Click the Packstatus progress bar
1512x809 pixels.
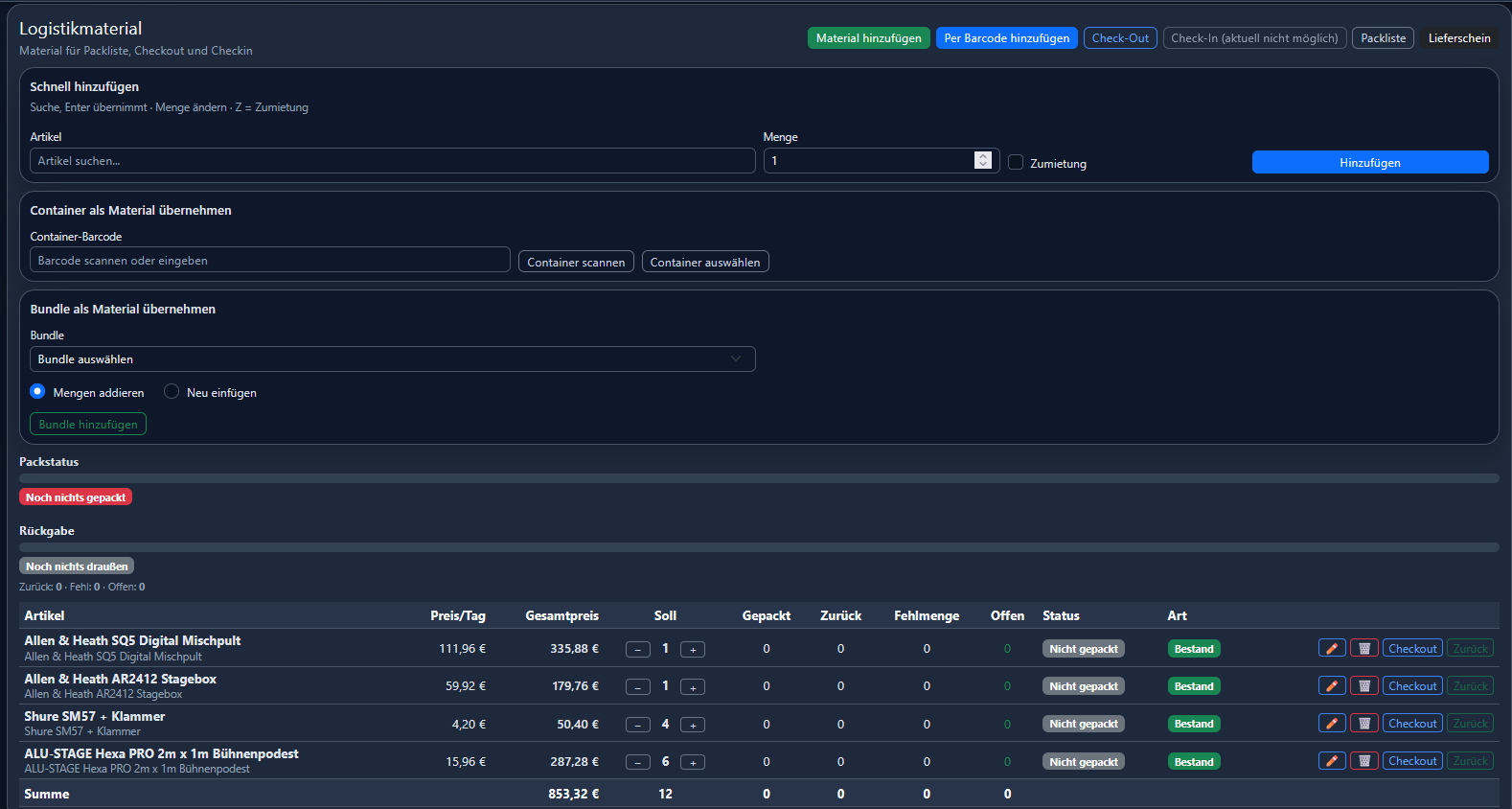coord(759,477)
